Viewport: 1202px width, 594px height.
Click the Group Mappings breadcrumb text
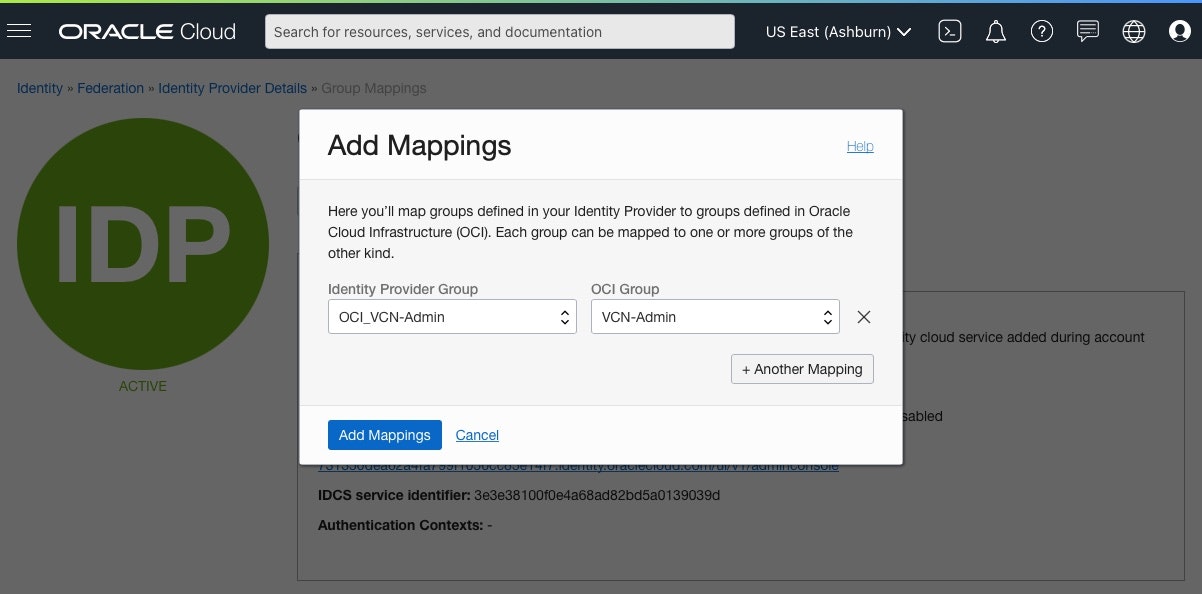pos(374,88)
